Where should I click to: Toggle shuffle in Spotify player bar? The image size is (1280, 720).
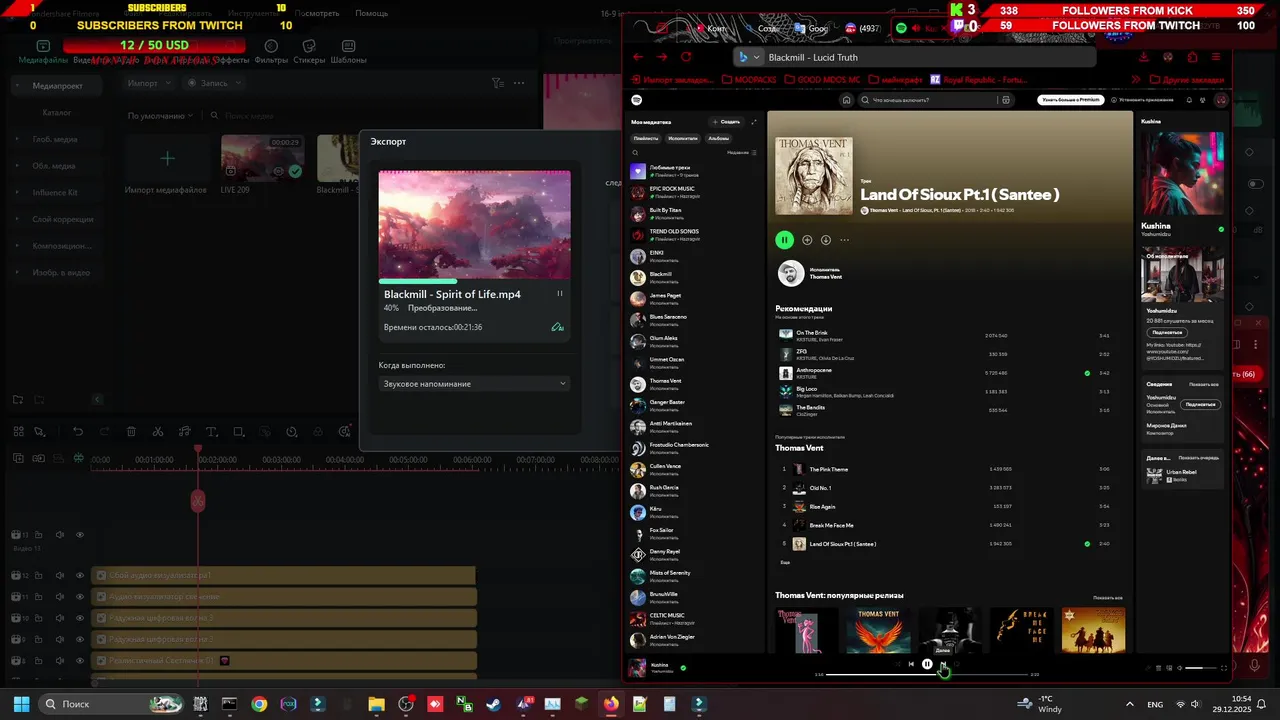897,664
